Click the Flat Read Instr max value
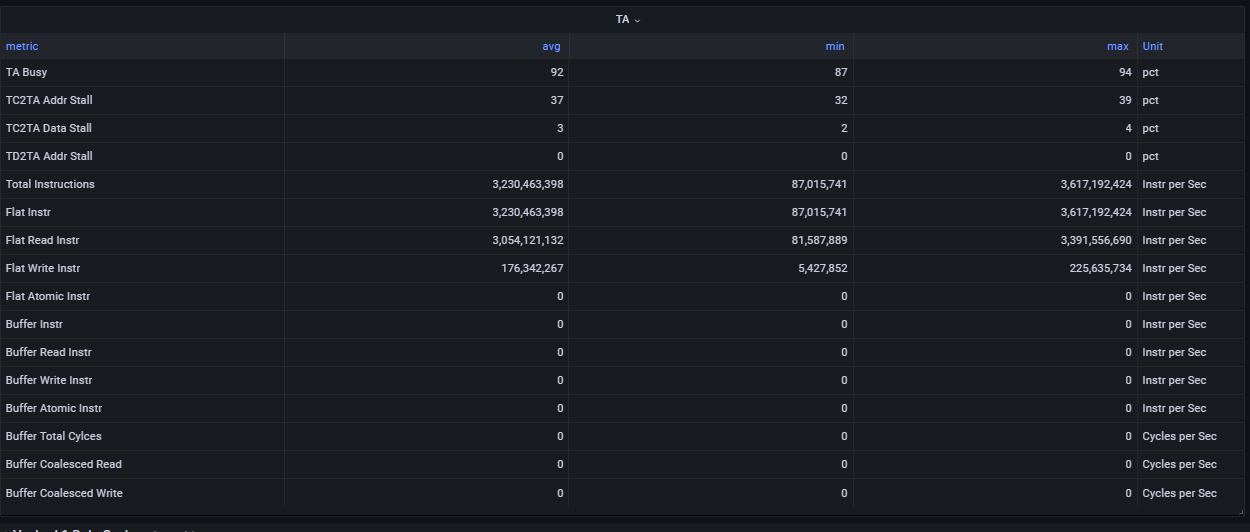1250x532 pixels. click(1096, 240)
